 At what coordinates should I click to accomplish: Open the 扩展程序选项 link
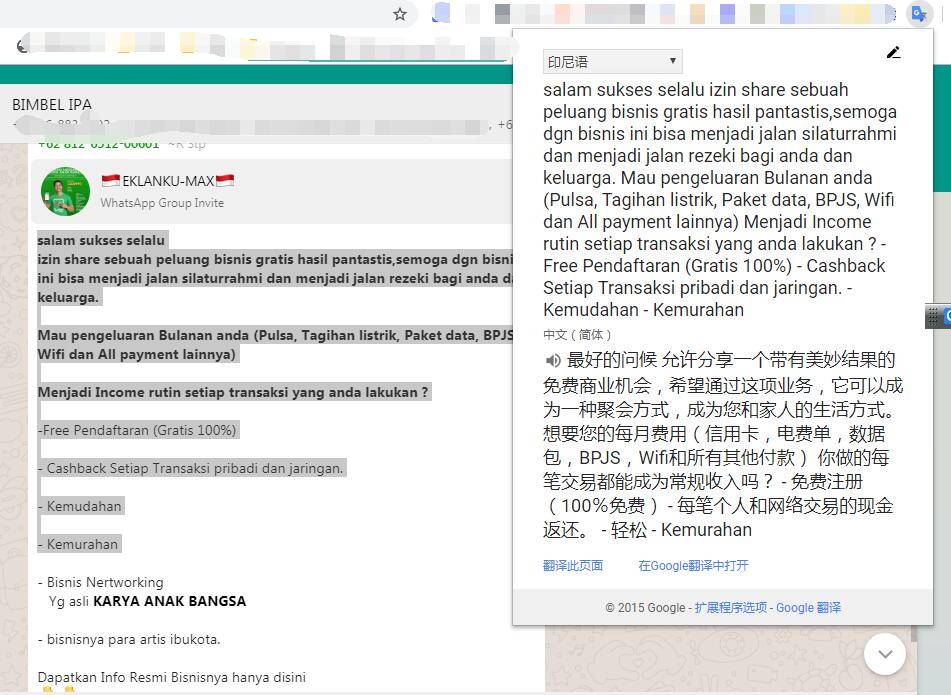coord(730,607)
